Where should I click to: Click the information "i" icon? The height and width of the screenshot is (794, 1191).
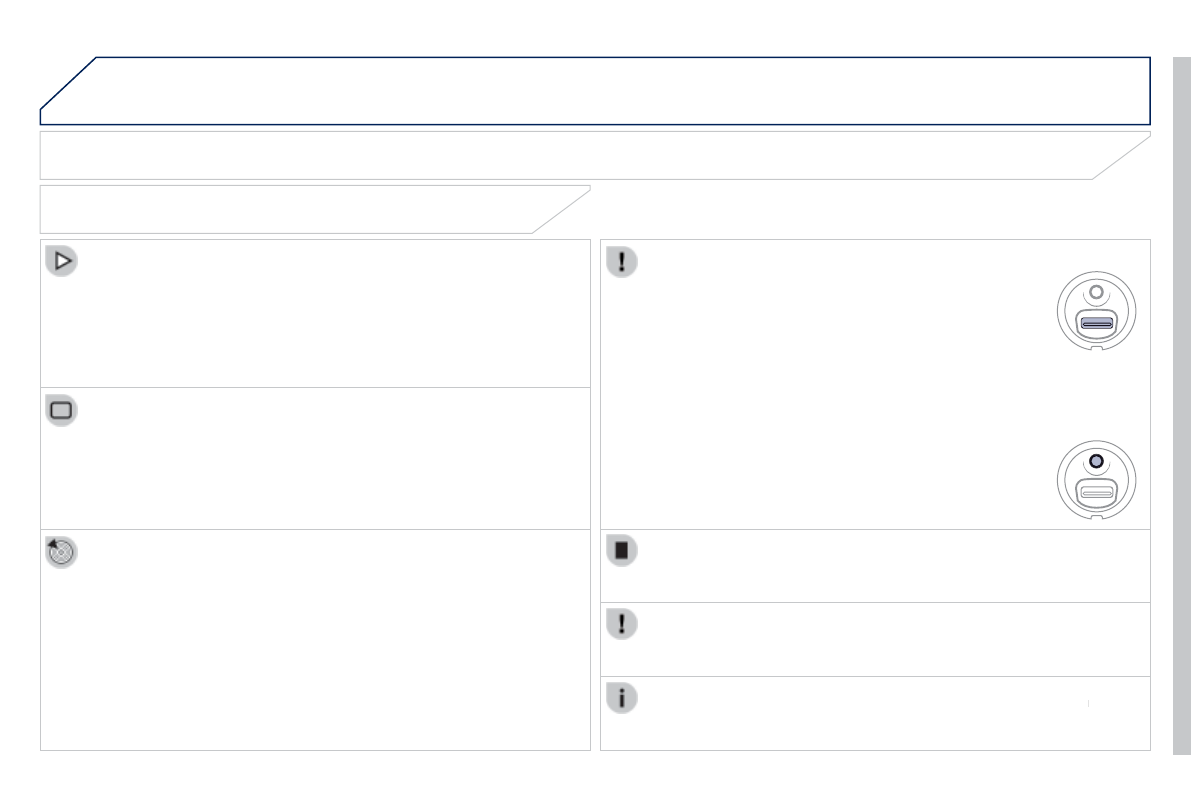[622, 698]
